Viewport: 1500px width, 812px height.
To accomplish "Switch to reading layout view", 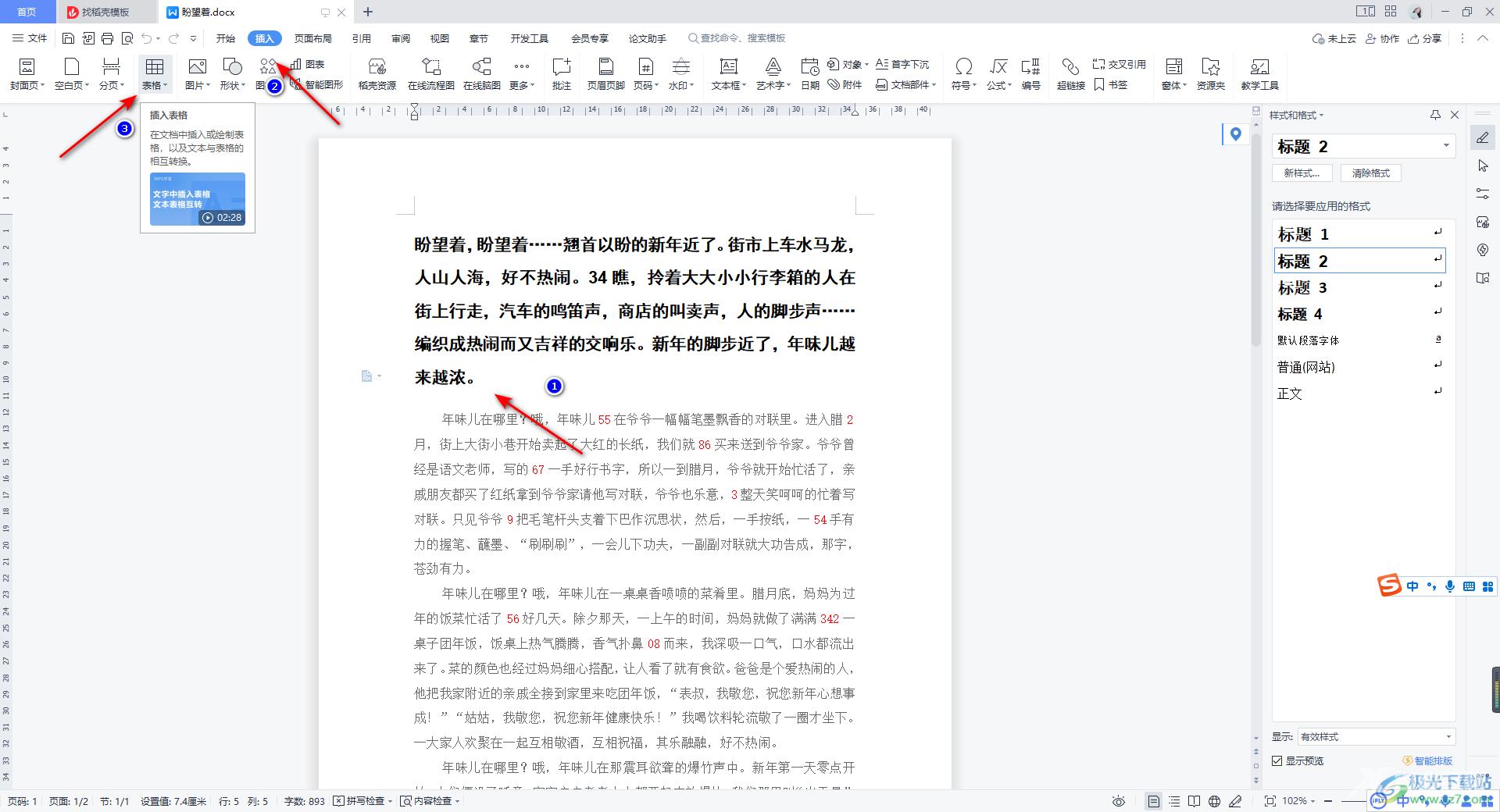I will pyautogui.click(x=1195, y=801).
